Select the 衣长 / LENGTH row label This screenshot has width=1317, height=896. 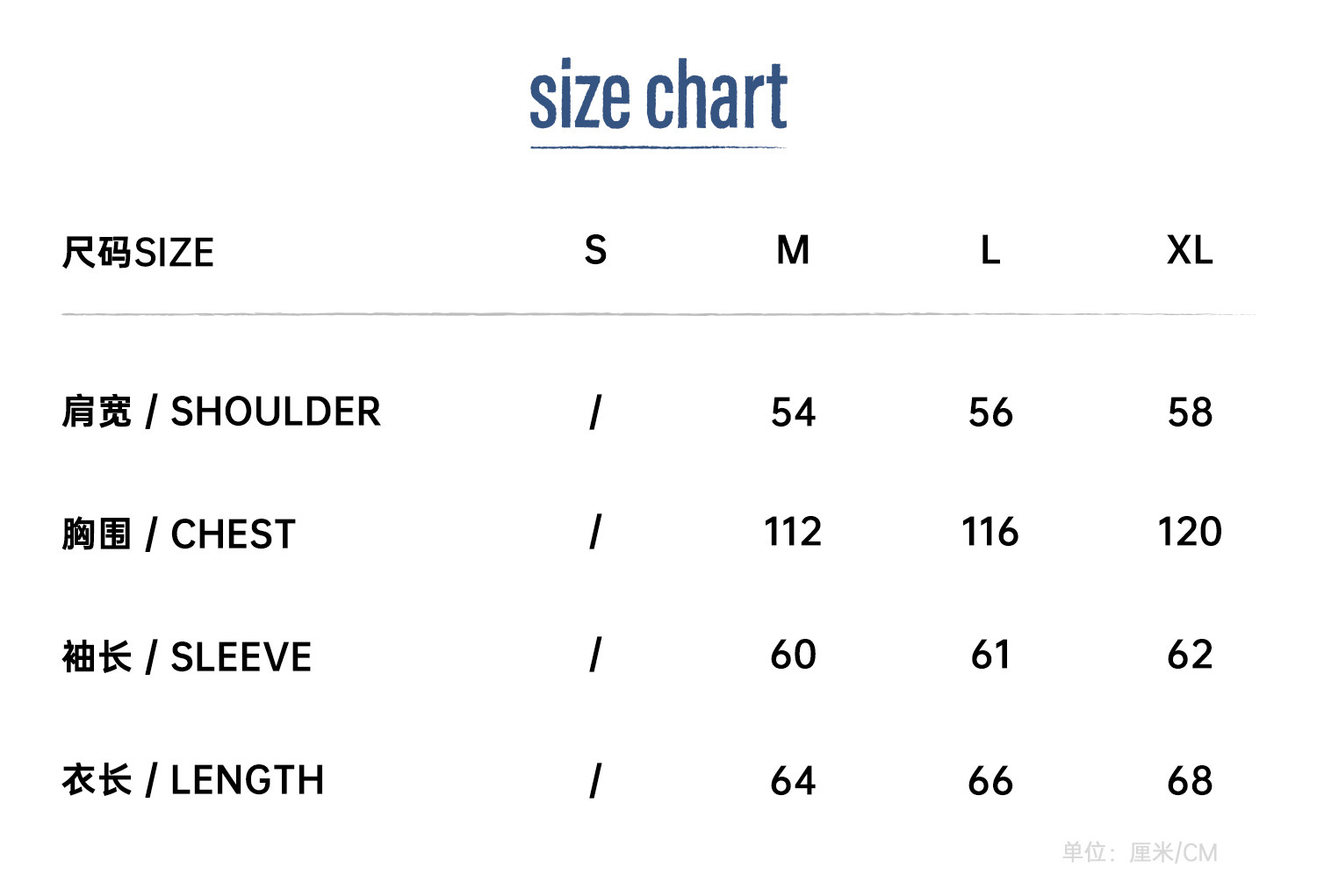[x=193, y=780]
